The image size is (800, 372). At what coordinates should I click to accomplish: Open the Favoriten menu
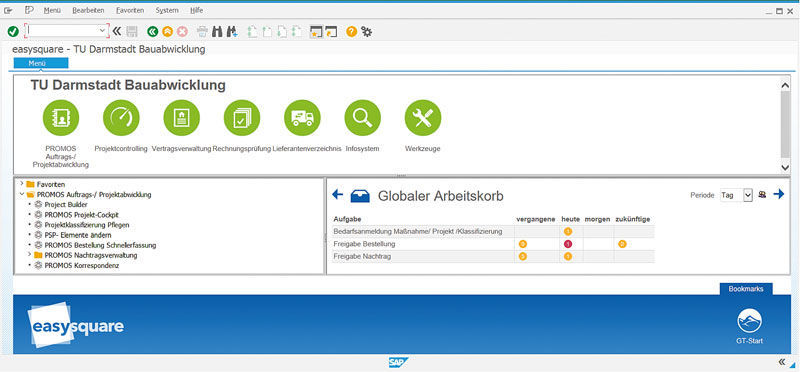click(x=130, y=10)
